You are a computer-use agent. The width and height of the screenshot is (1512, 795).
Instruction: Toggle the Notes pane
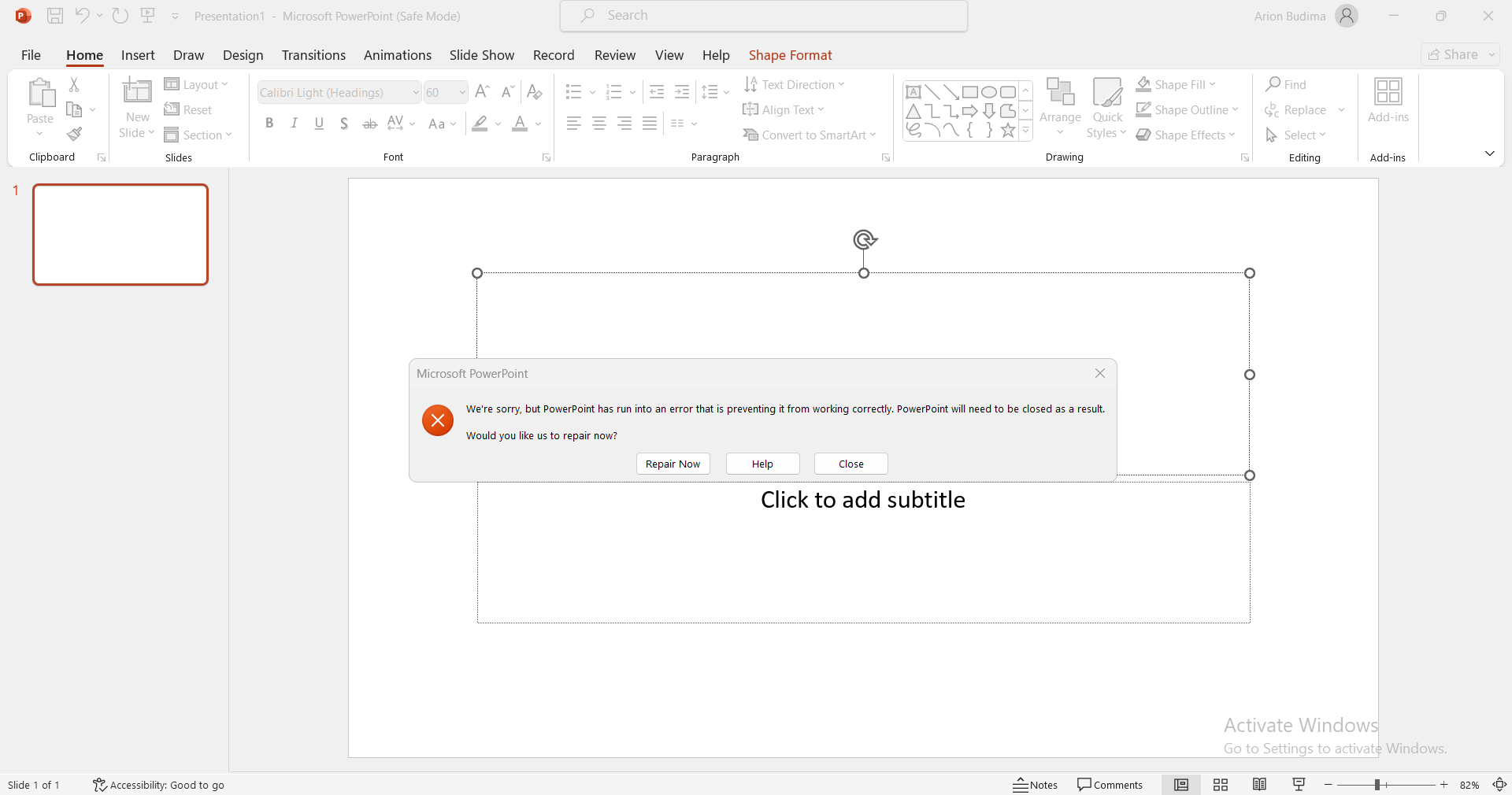(x=1036, y=785)
